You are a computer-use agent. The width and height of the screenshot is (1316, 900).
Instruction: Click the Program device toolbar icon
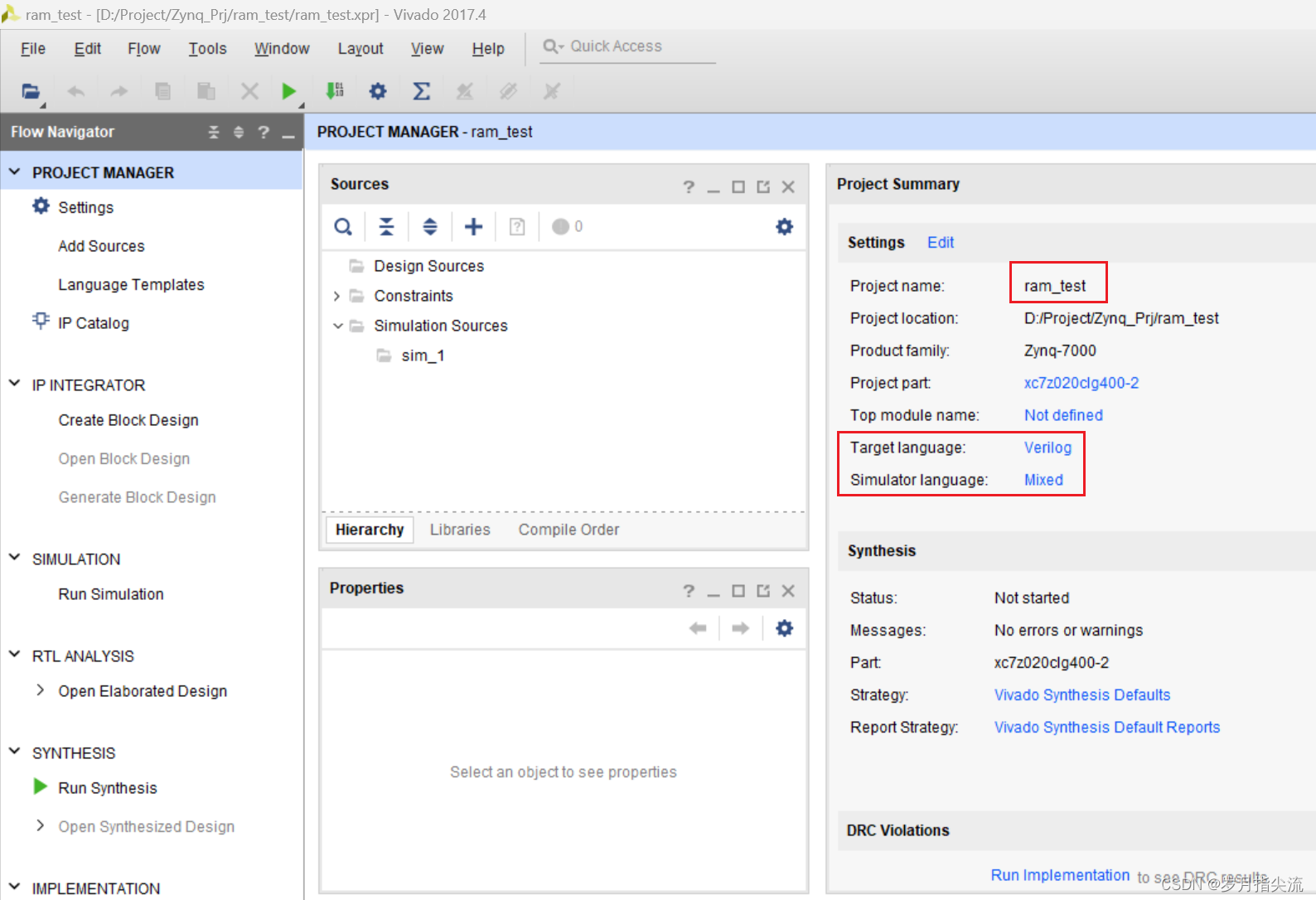click(335, 91)
